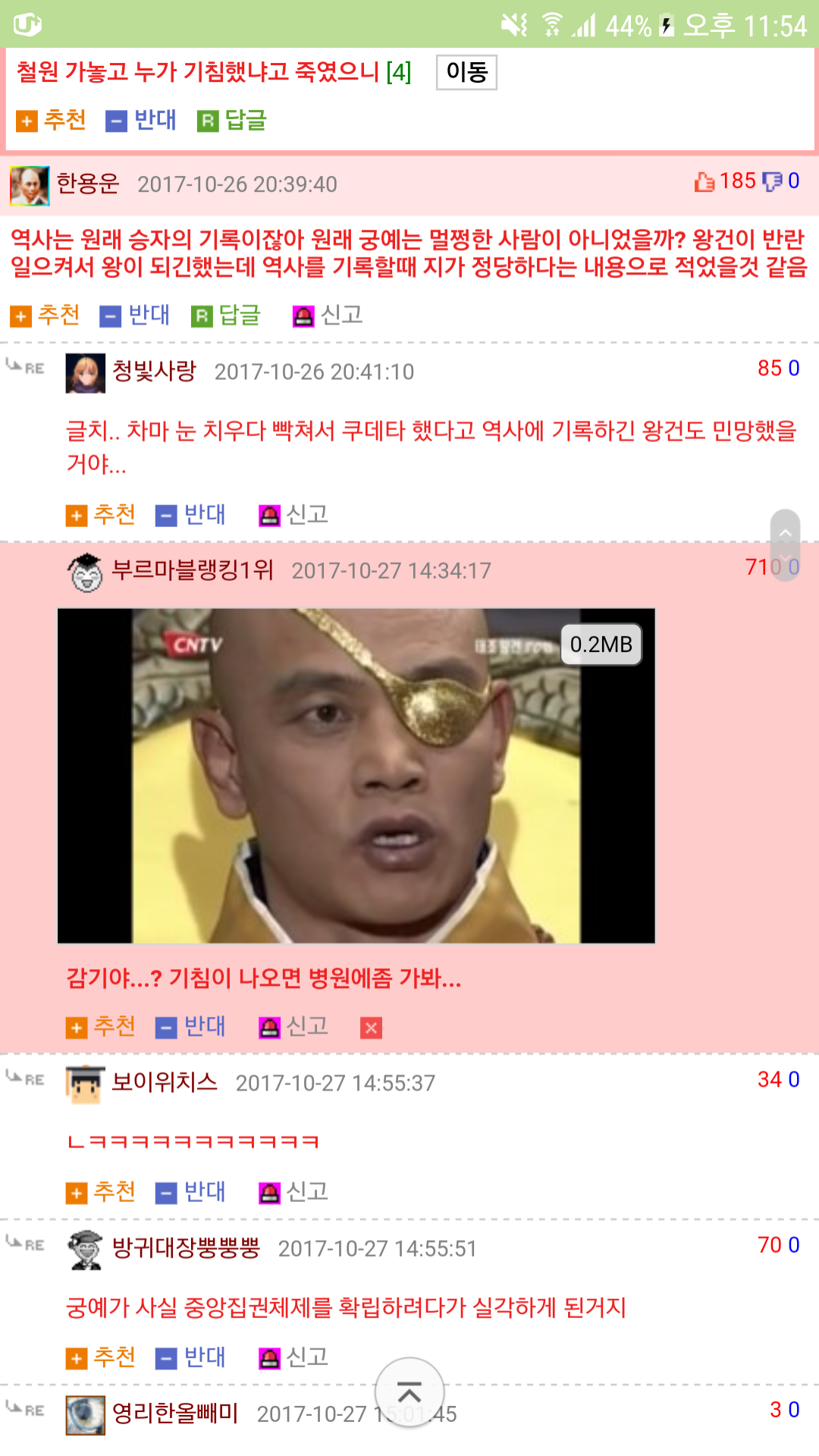
Task: Click 반대 under the top post title
Action: [141, 120]
